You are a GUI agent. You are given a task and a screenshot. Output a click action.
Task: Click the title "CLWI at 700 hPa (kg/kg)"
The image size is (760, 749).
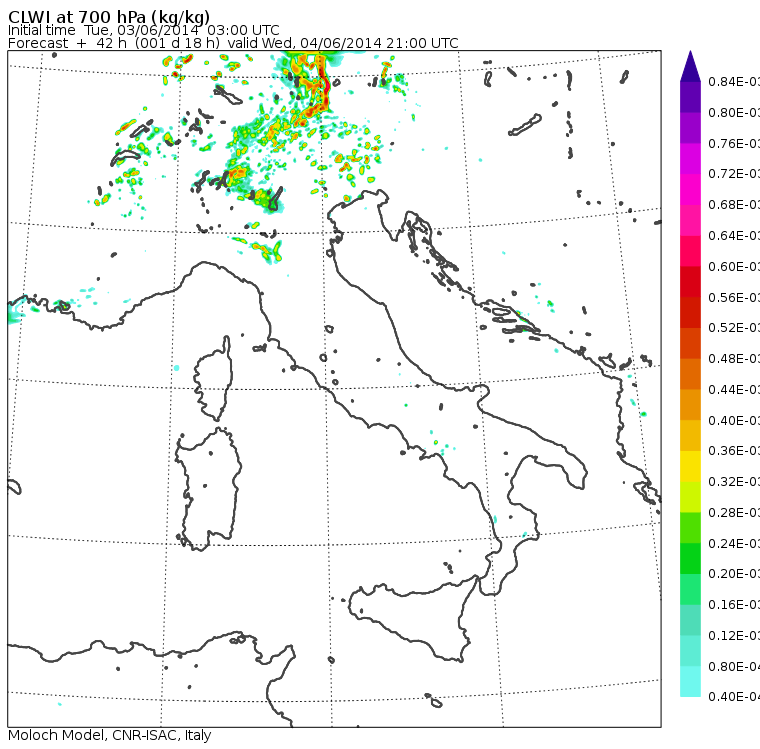[109, 16]
